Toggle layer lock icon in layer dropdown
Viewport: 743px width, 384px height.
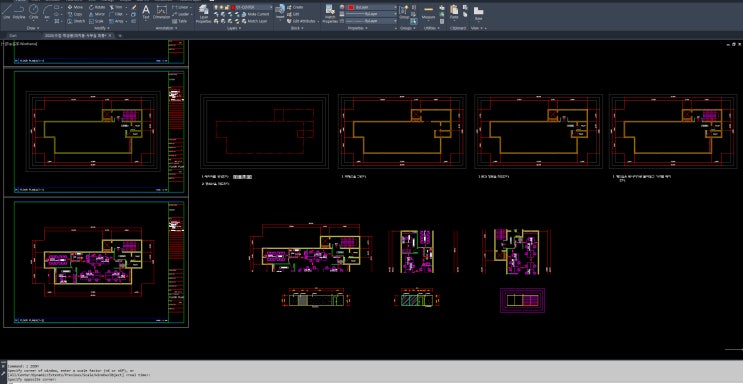tap(227, 8)
